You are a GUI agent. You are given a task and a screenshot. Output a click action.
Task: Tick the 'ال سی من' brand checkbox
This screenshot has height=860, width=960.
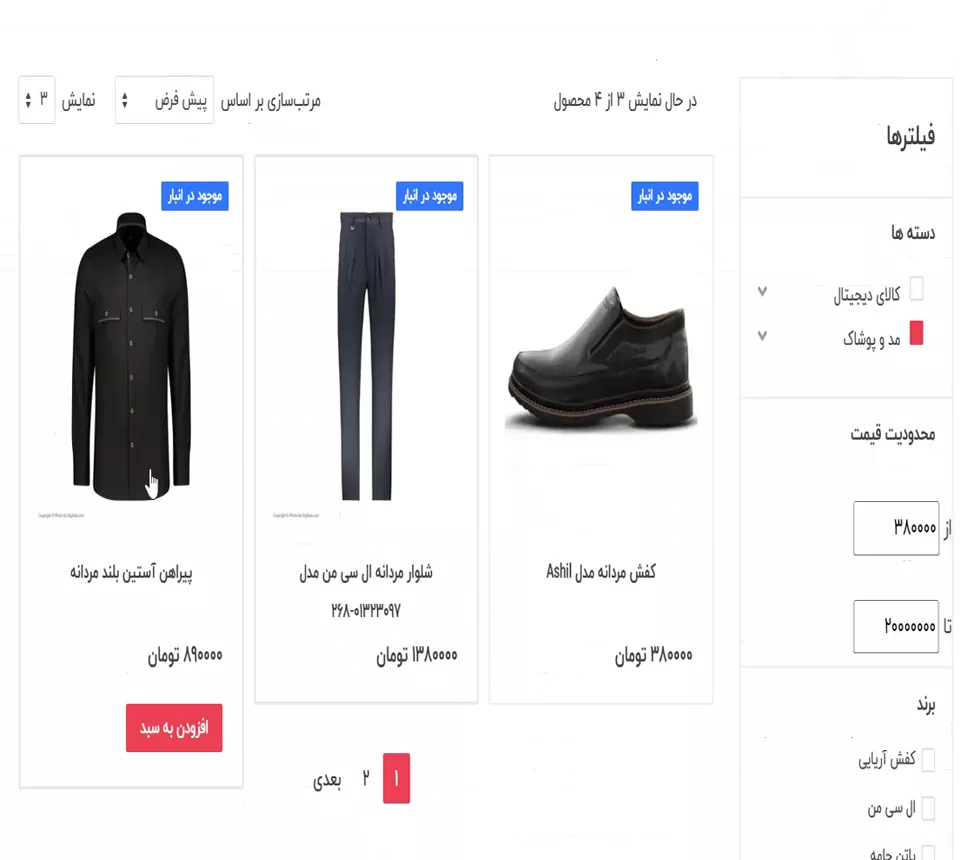pyautogui.click(x=928, y=809)
